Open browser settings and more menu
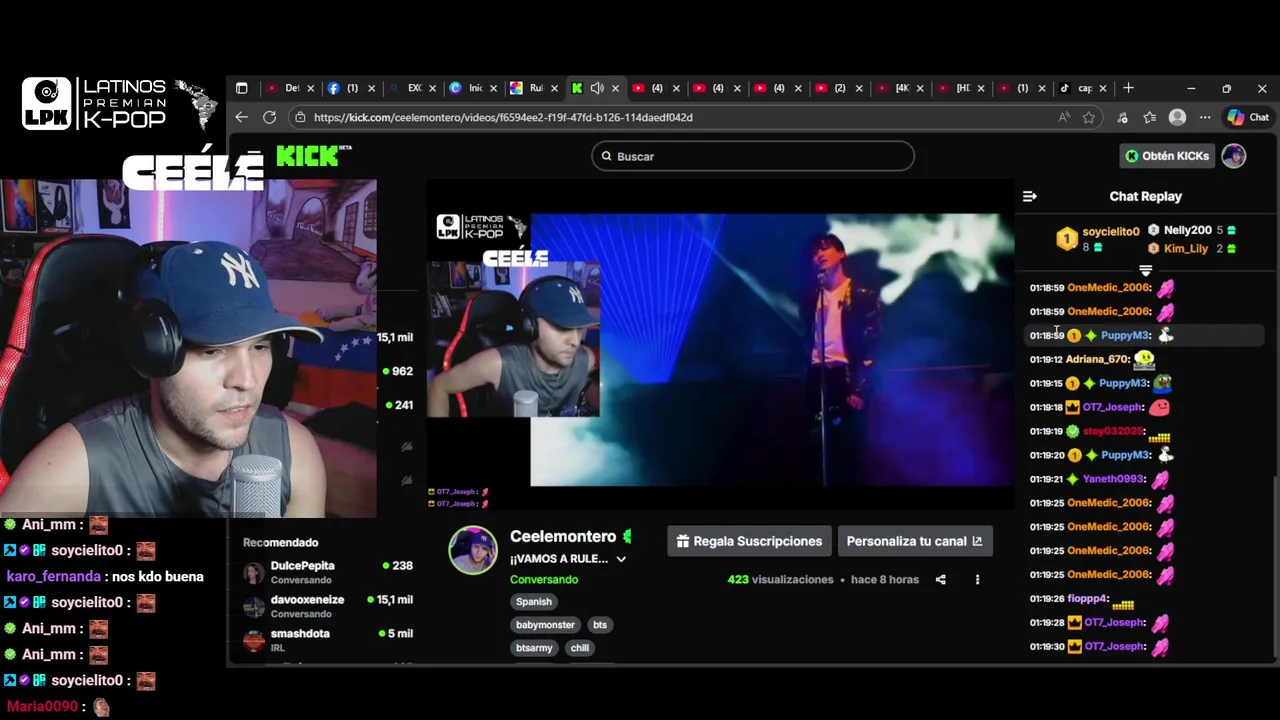1280x720 pixels. click(x=1205, y=117)
